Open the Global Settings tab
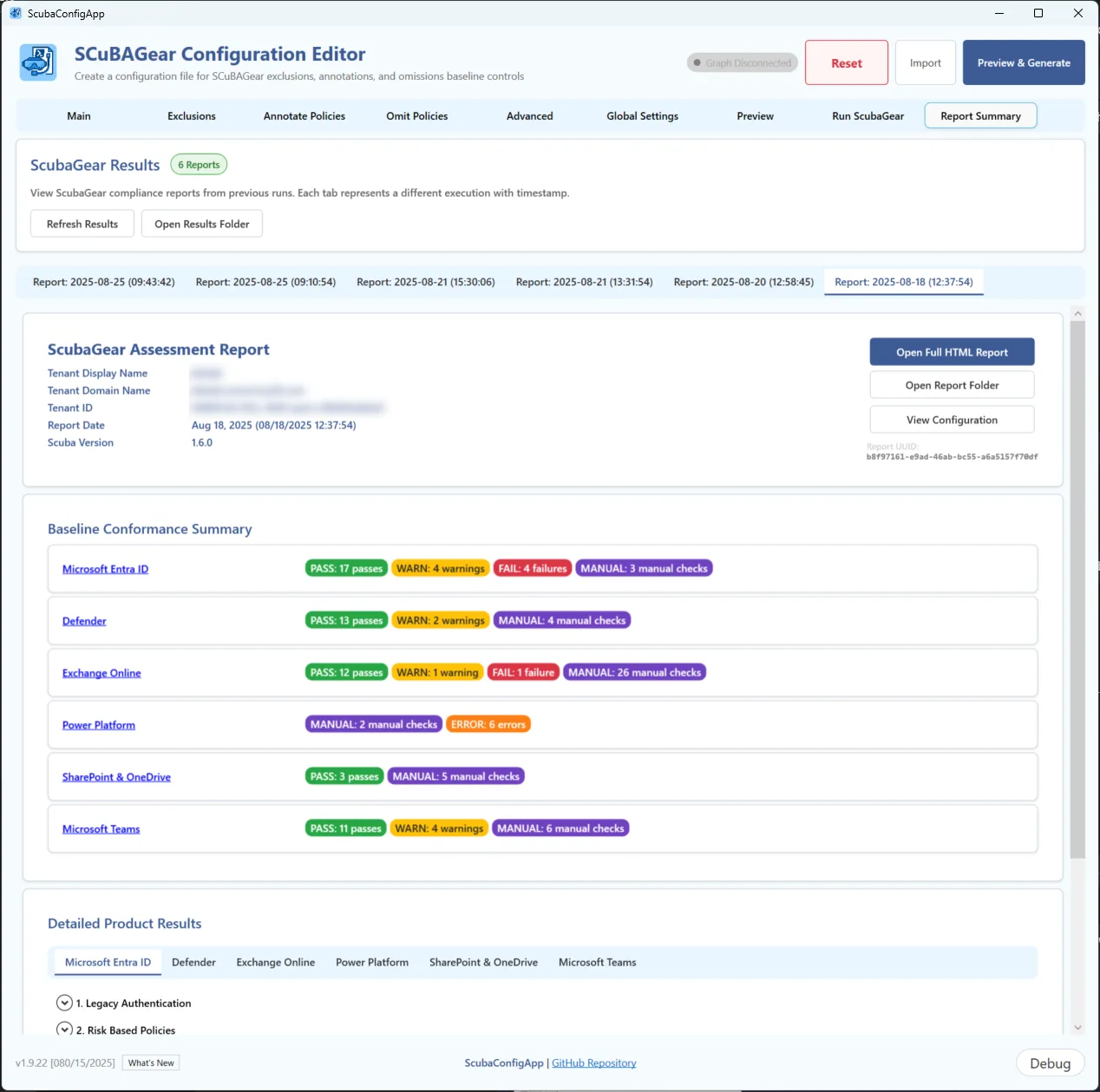This screenshot has width=1100, height=1092. click(x=643, y=115)
